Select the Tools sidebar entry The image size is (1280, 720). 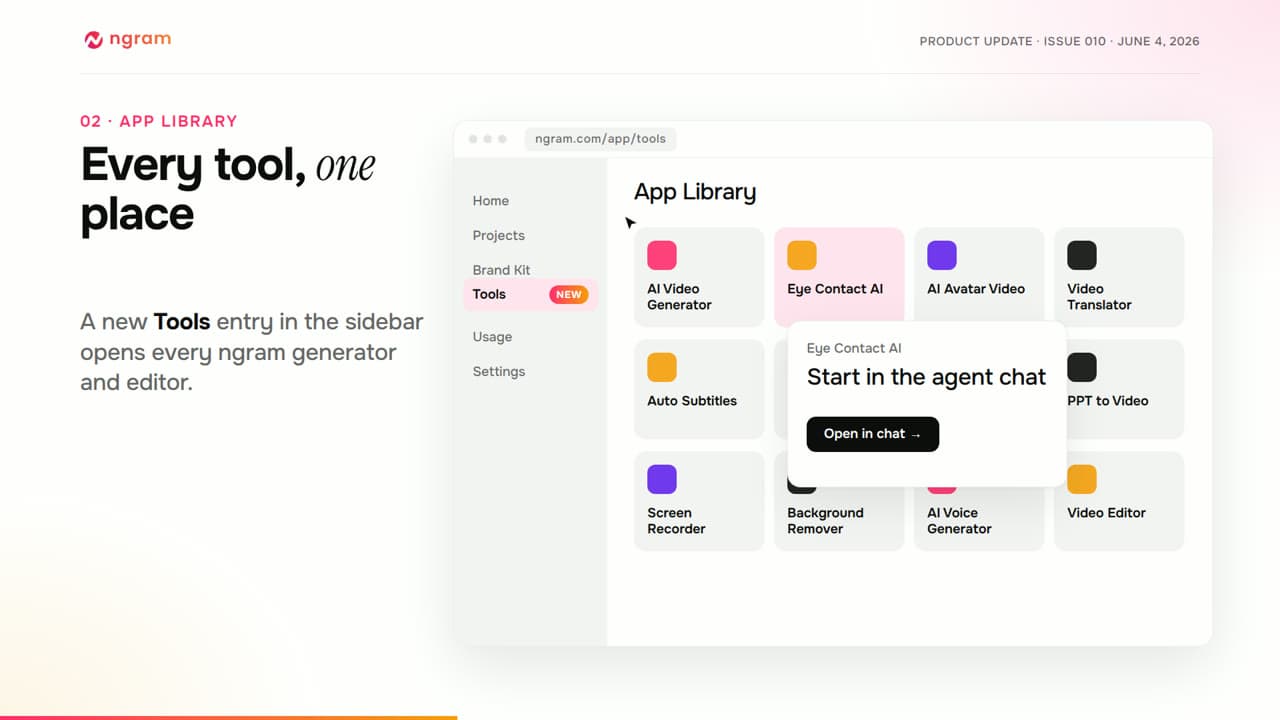531,294
